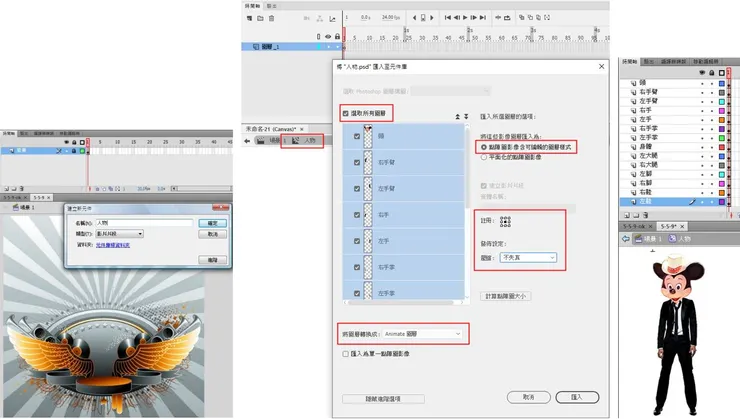Screen dimensions: 740x419
Task: Click the 人物 symbol breadcrumb in center window
Action: [x=303, y=141]
